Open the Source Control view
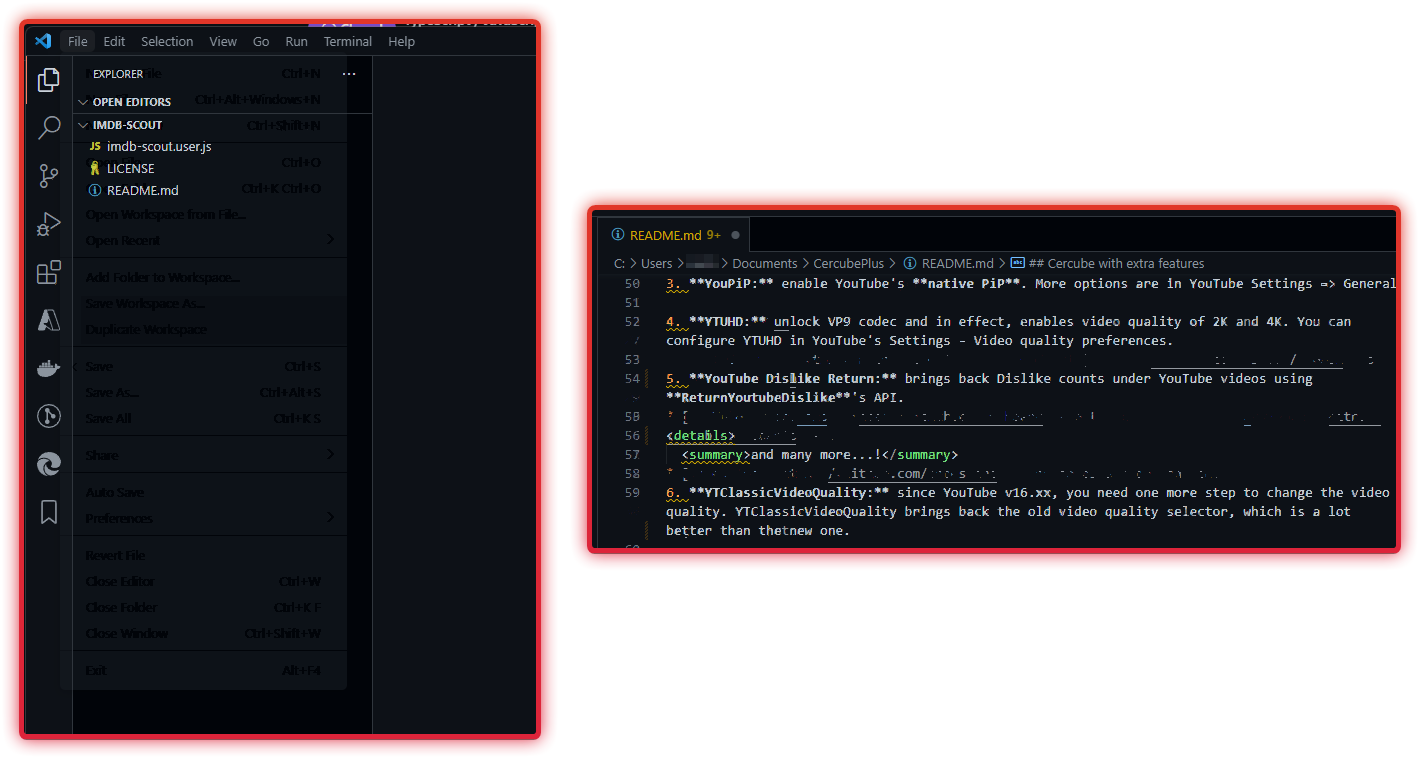Viewport: 1418px width, 759px height. 48,176
